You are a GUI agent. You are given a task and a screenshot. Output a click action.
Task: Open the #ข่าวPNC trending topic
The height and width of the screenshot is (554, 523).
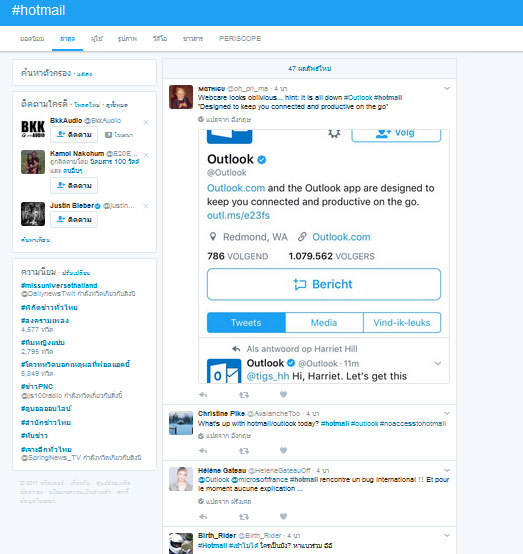[x=37, y=386]
